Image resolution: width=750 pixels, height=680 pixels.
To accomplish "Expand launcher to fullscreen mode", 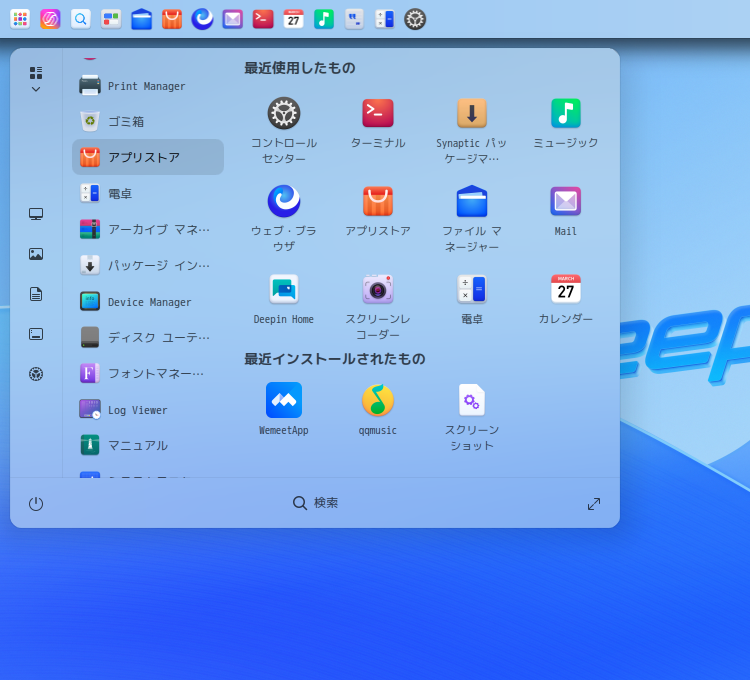I will [594, 504].
